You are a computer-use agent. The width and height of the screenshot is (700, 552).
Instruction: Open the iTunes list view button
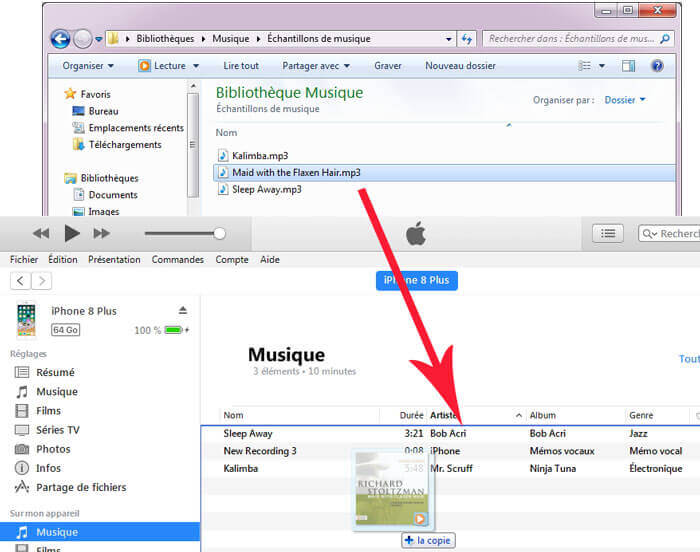coord(608,234)
